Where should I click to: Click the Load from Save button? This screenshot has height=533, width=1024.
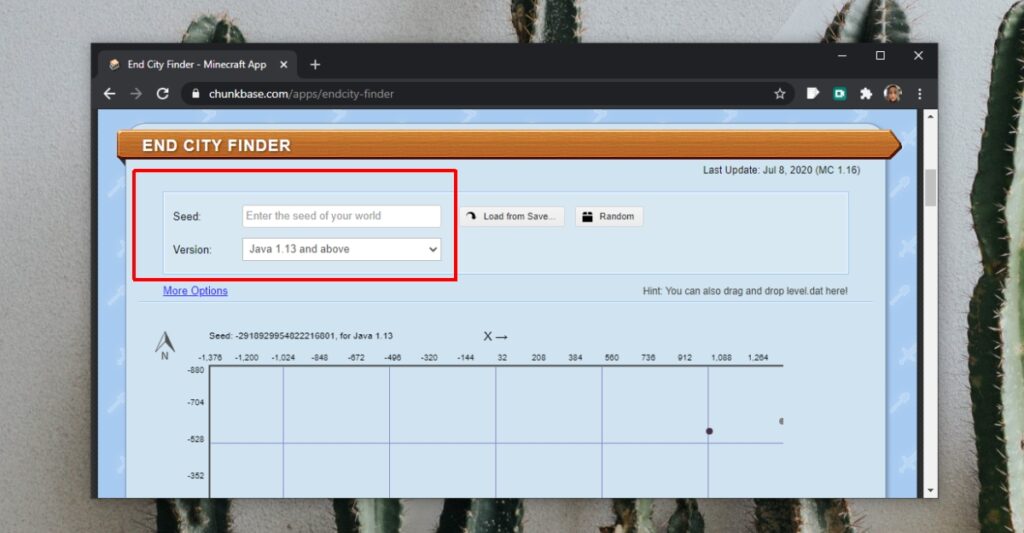click(513, 217)
